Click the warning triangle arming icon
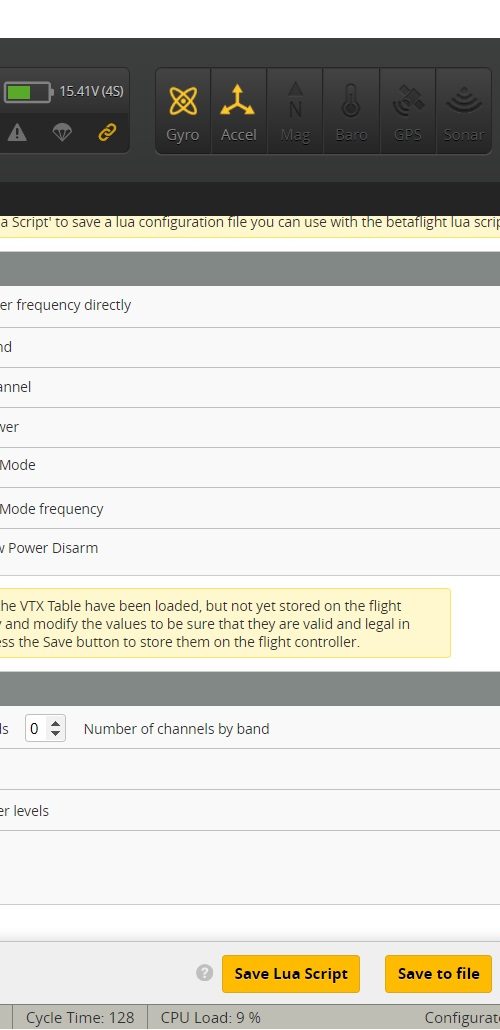The height and width of the screenshot is (1030, 500). [x=17, y=133]
